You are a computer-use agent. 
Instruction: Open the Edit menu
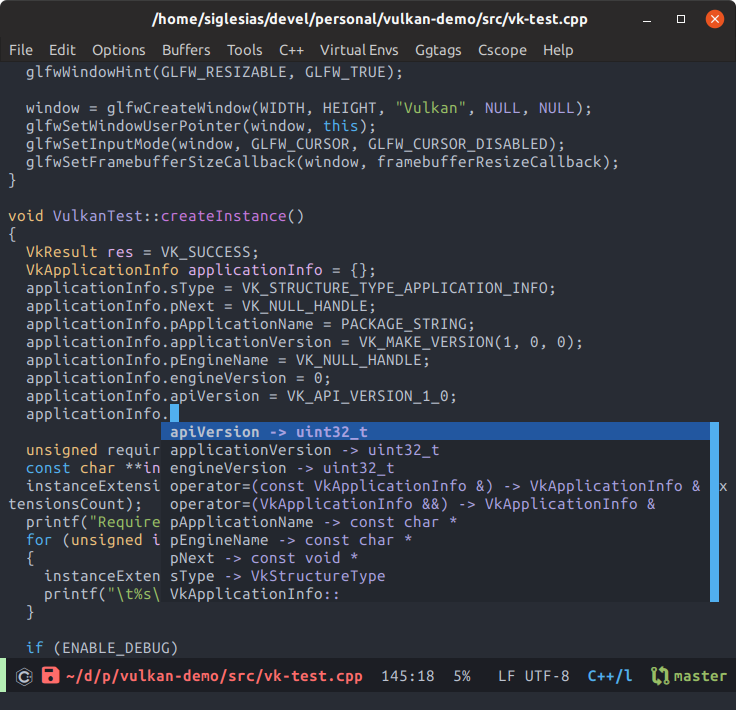click(62, 50)
